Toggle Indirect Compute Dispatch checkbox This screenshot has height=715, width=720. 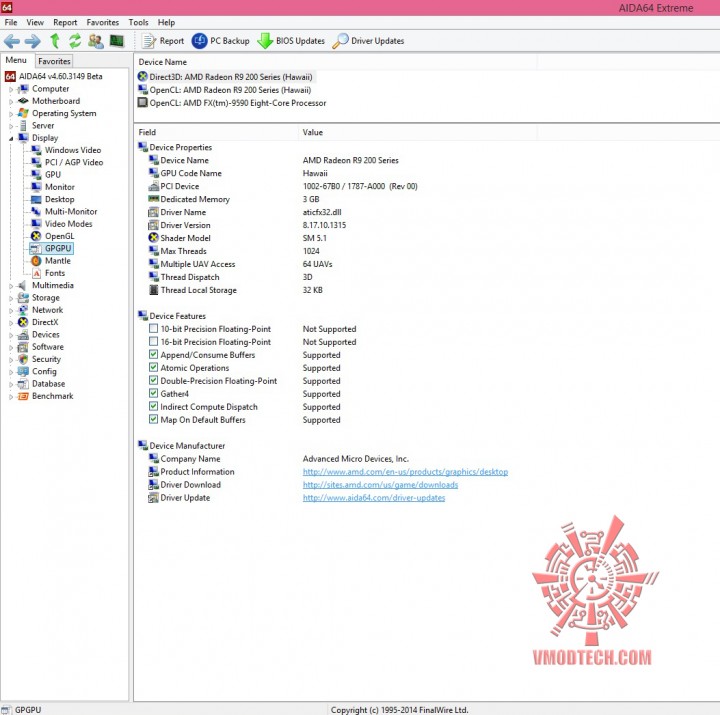click(x=153, y=406)
